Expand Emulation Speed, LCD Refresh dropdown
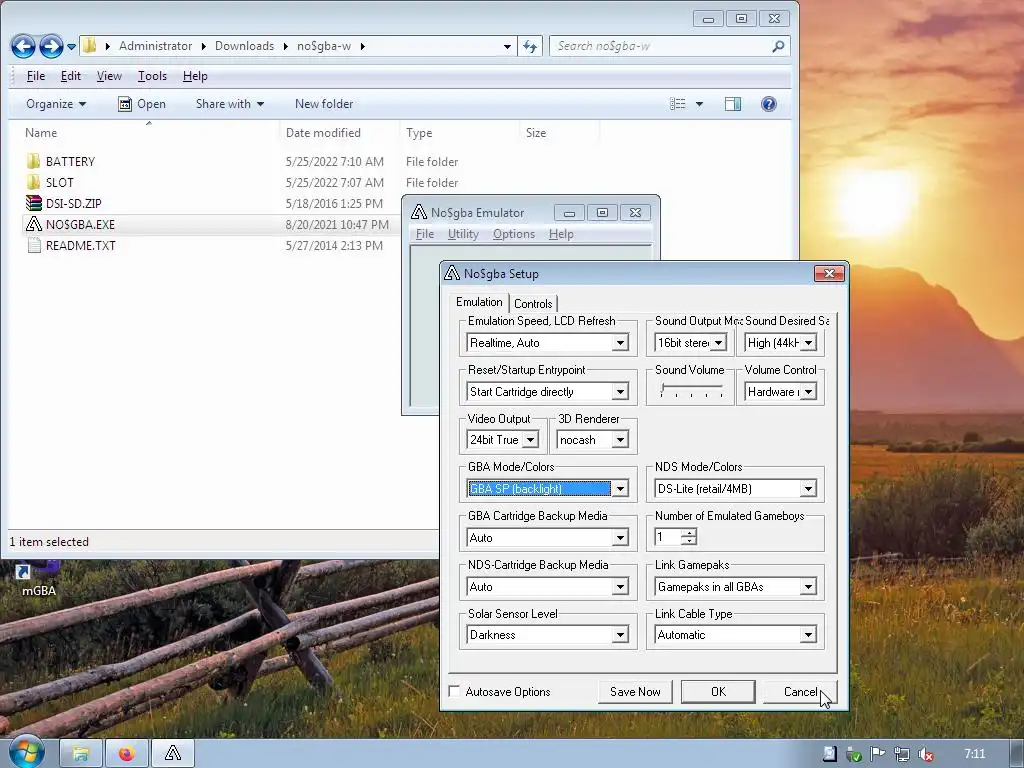Screen dimensions: 1024x768 coord(620,343)
